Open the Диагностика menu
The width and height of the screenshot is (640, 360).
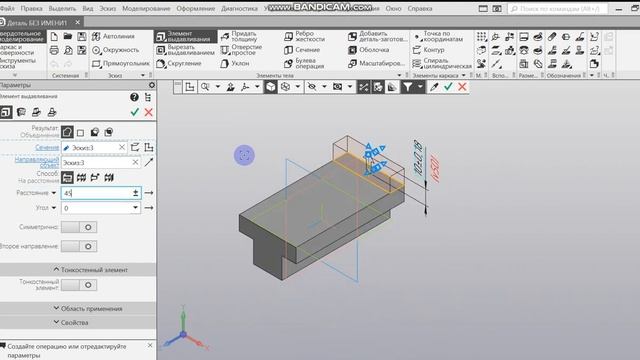pos(239,8)
